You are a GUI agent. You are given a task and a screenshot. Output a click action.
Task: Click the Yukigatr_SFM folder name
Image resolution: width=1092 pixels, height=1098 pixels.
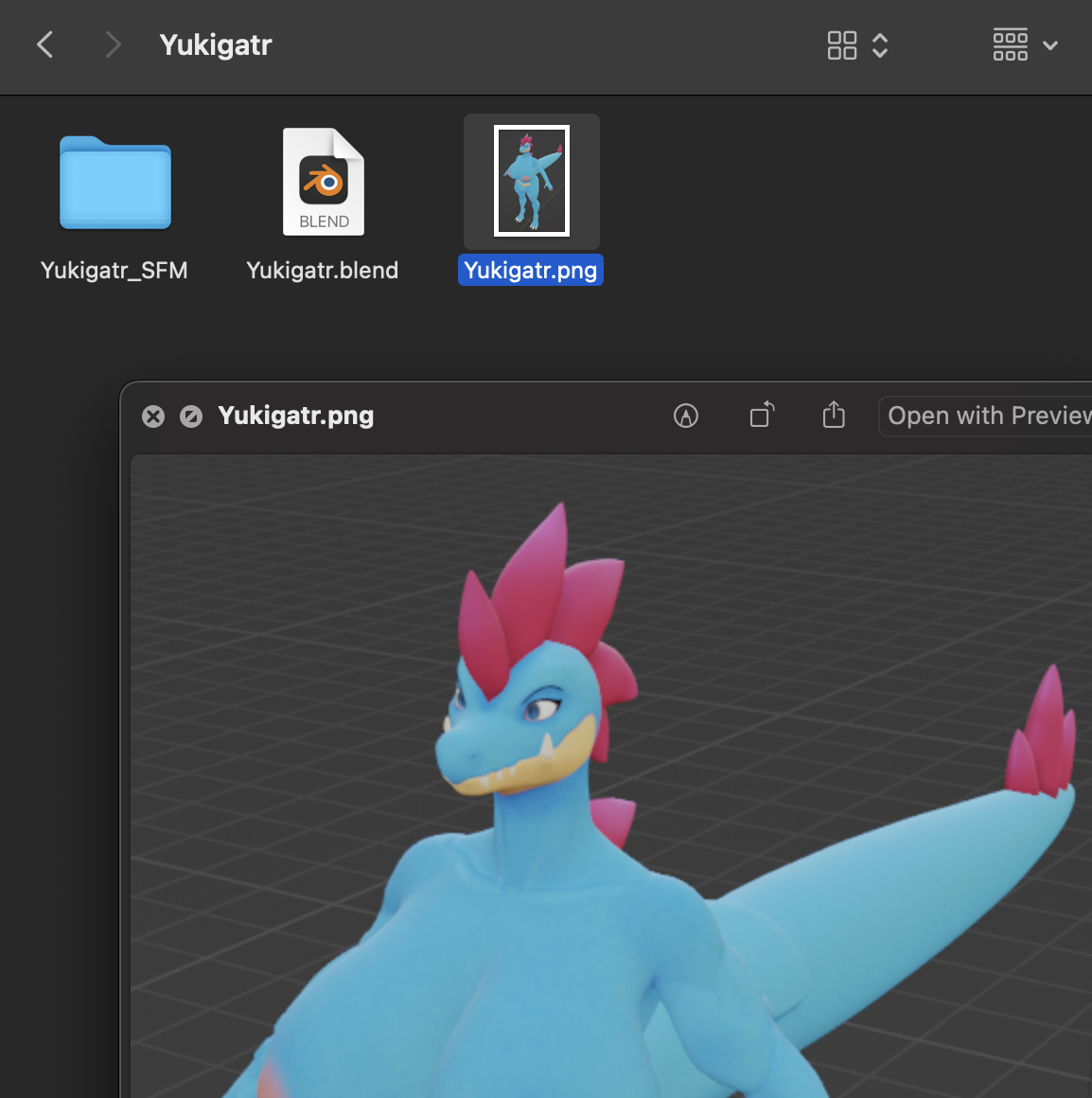pos(114,271)
